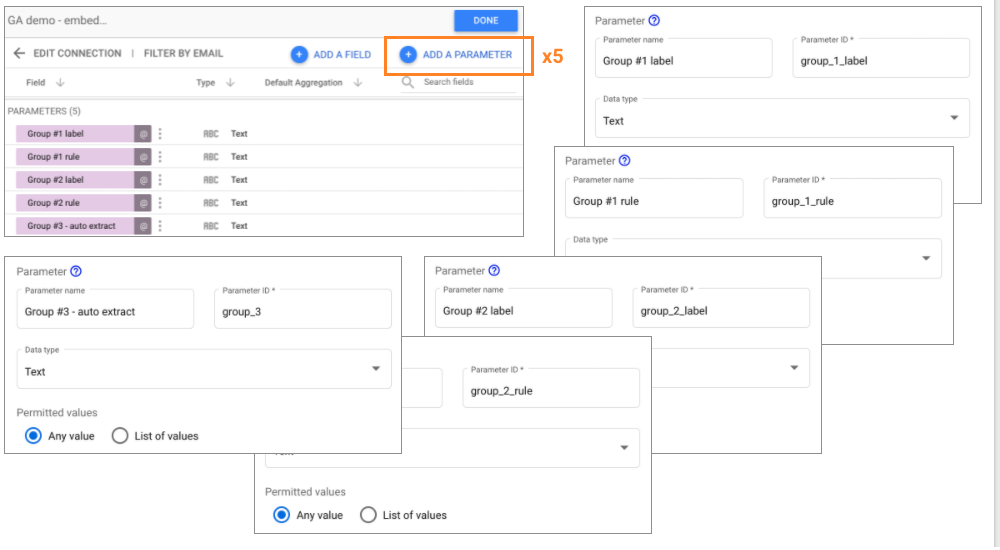Select Any value in the group_3 panel
The height and width of the screenshot is (550, 1000).
pyautogui.click(x=33, y=436)
